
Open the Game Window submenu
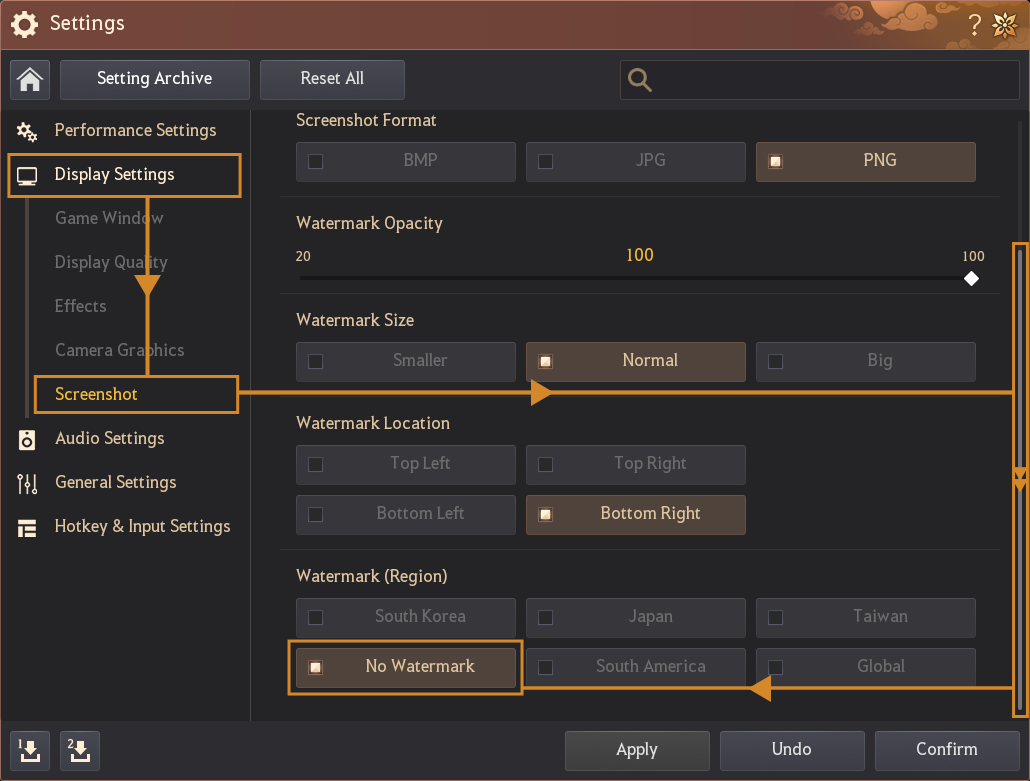click(x=109, y=218)
